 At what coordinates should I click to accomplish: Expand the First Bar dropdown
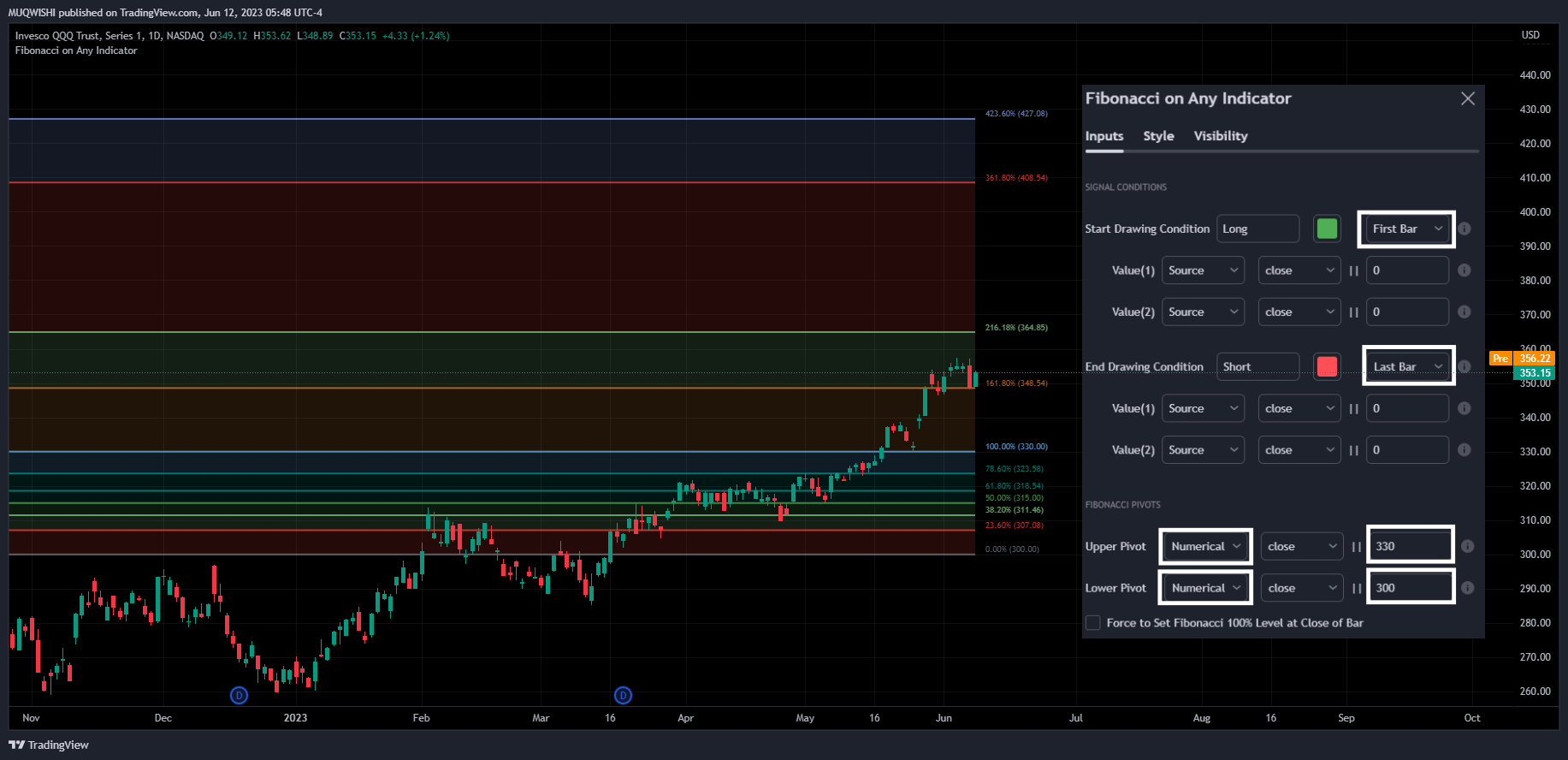1406,229
